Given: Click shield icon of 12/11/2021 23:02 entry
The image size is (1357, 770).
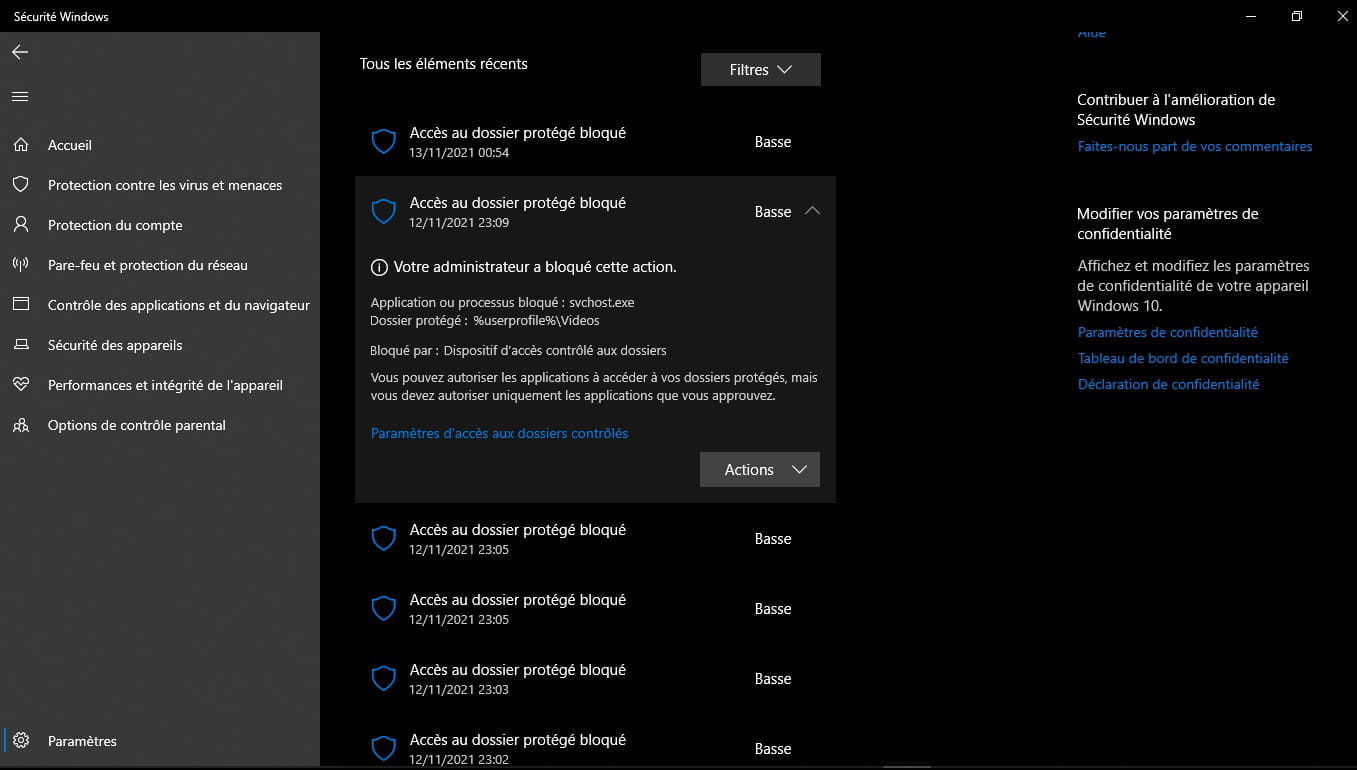Looking at the screenshot, I should pos(384,749).
